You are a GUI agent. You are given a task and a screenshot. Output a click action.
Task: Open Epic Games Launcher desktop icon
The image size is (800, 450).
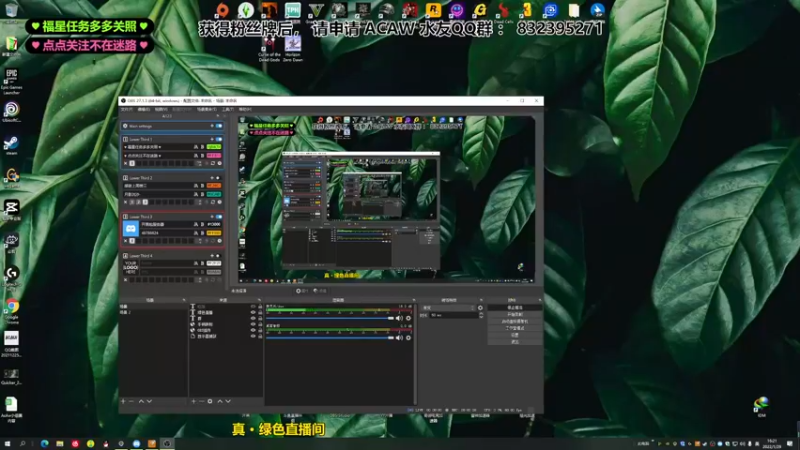click(11, 81)
